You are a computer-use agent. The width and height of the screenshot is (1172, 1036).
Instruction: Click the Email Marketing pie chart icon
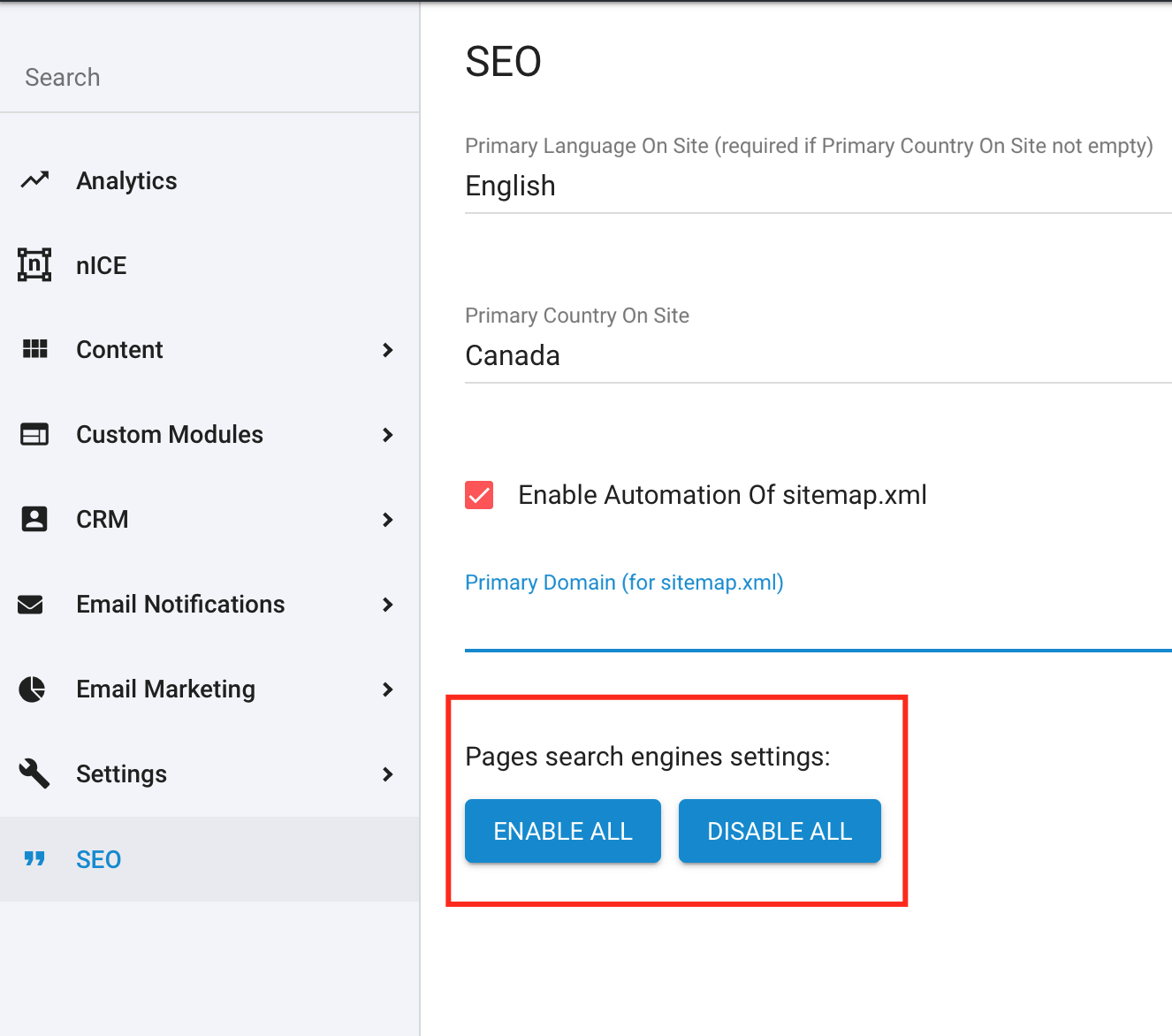click(33, 689)
